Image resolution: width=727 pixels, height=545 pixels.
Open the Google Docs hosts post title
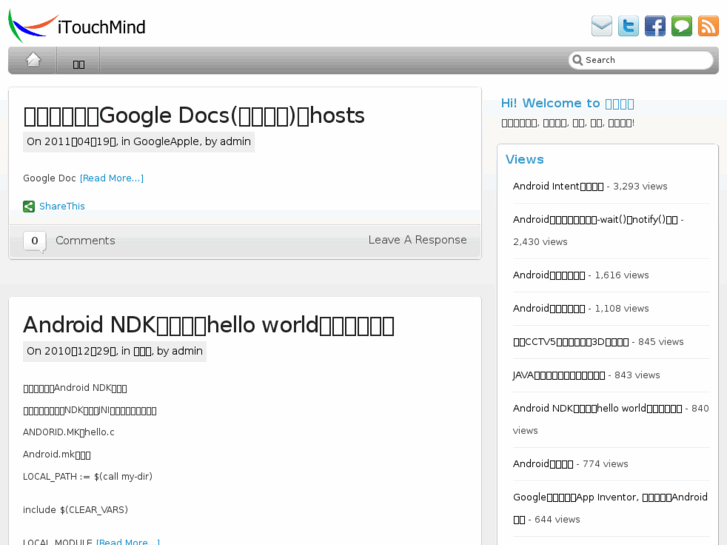coord(193,115)
